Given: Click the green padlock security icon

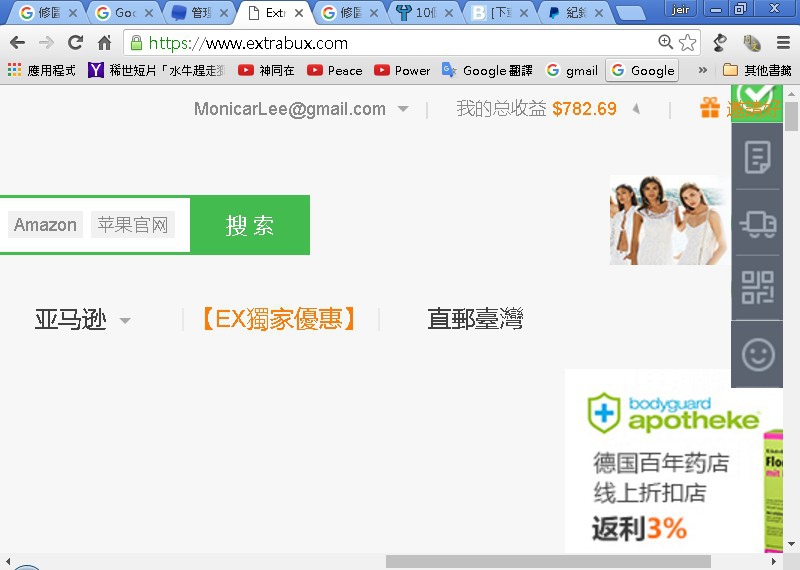Looking at the screenshot, I should 136,43.
